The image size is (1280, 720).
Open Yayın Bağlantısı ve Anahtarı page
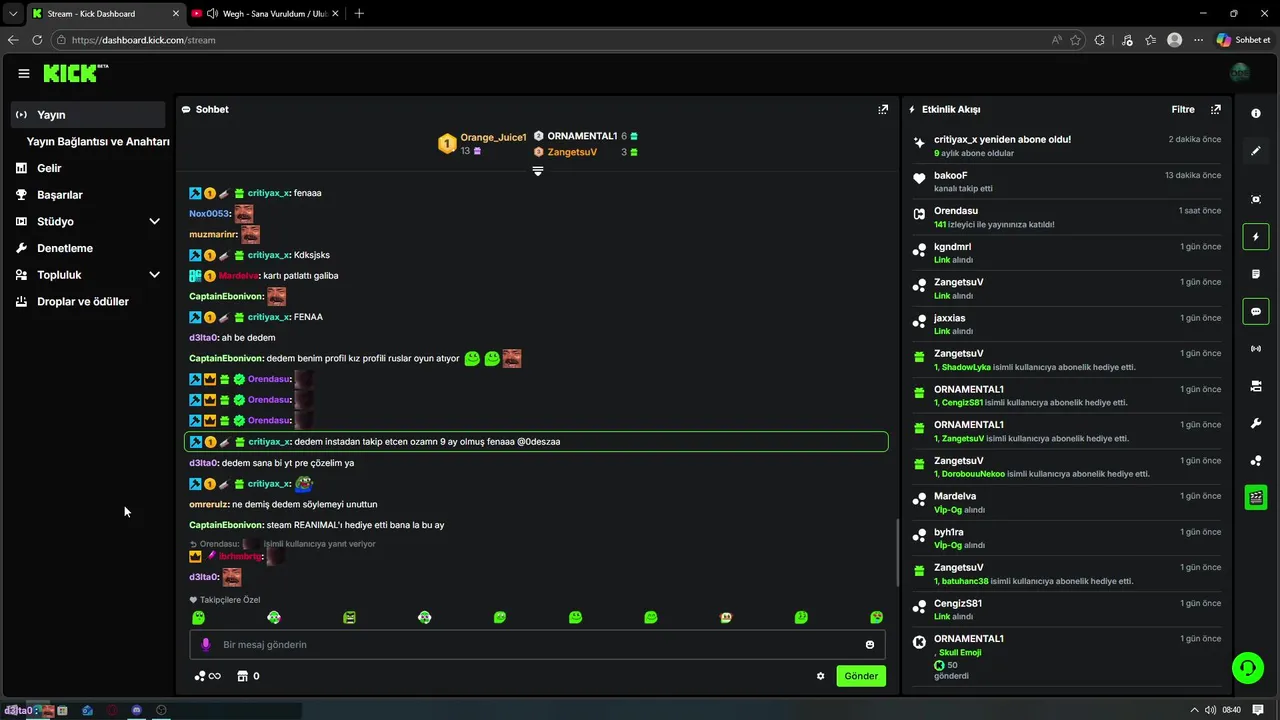(x=98, y=142)
